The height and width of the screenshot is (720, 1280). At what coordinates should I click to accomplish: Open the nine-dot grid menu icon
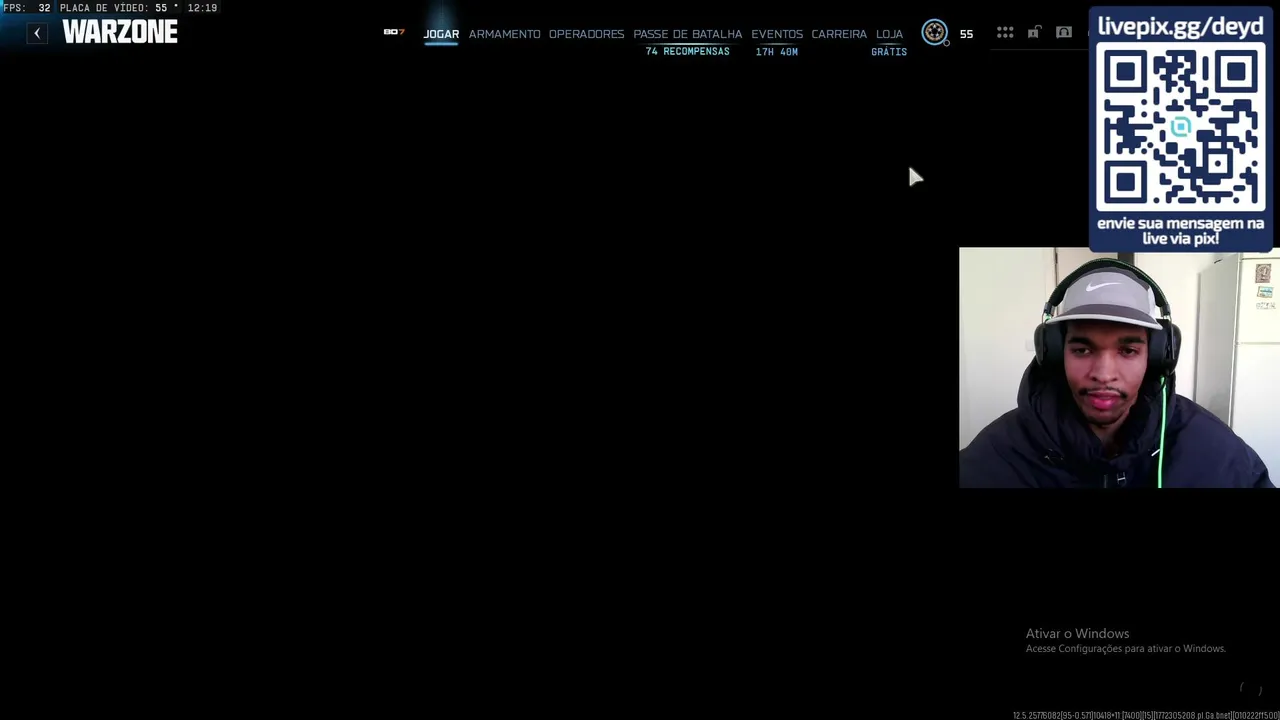pos(1005,33)
